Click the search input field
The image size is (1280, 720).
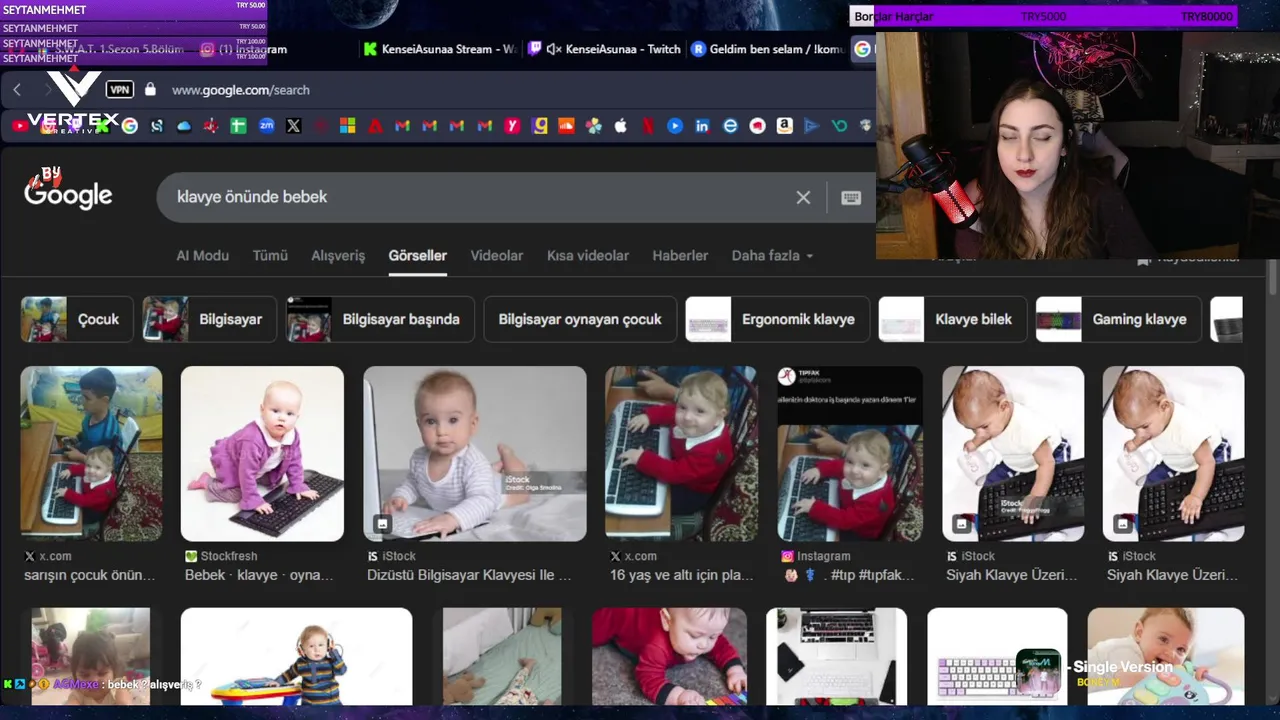480,197
